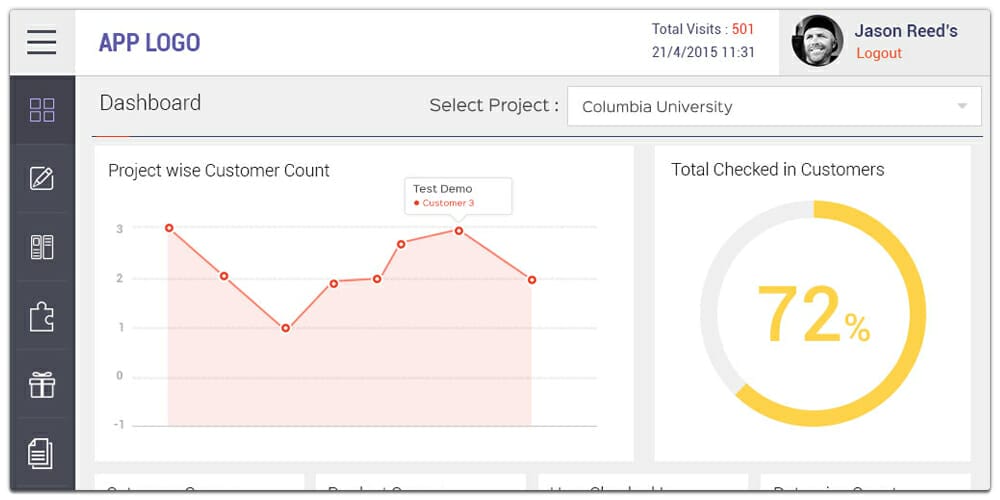Select the catalog book icon in sidebar
Image resolution: width=1000 pixels, height=500 pixels.
(42, 248)
